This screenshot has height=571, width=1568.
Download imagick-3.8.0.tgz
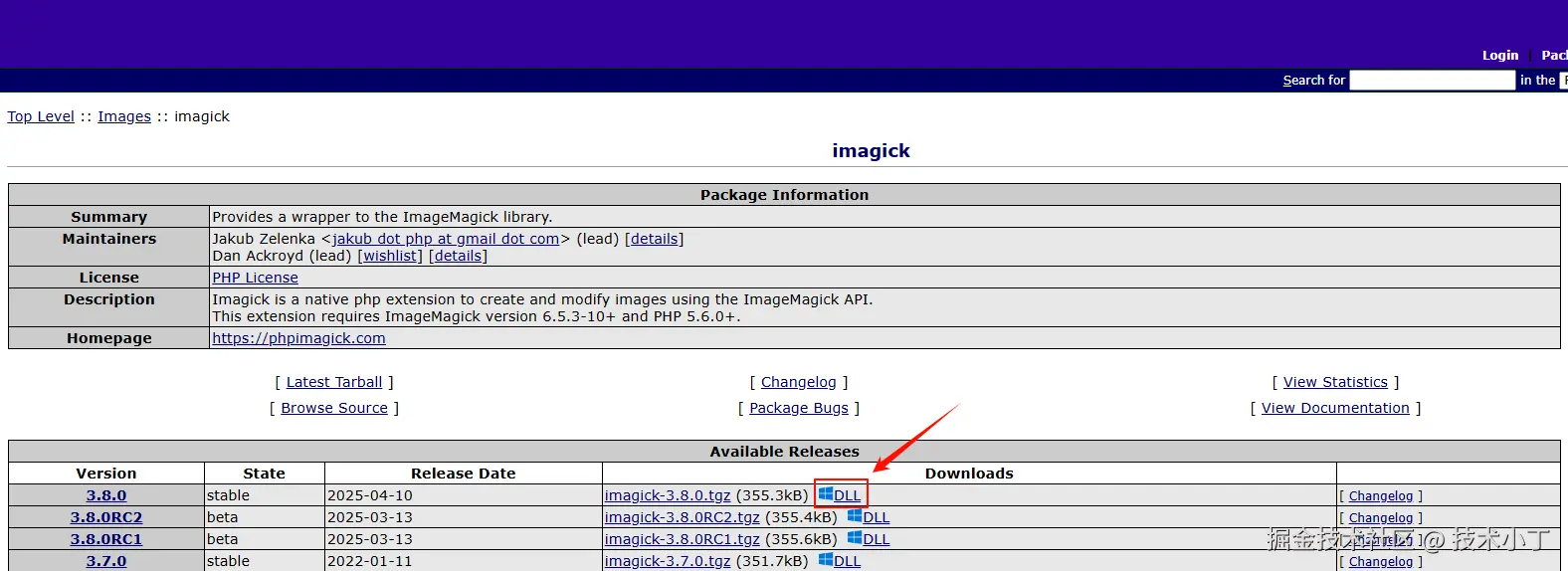tap(668, 495)
